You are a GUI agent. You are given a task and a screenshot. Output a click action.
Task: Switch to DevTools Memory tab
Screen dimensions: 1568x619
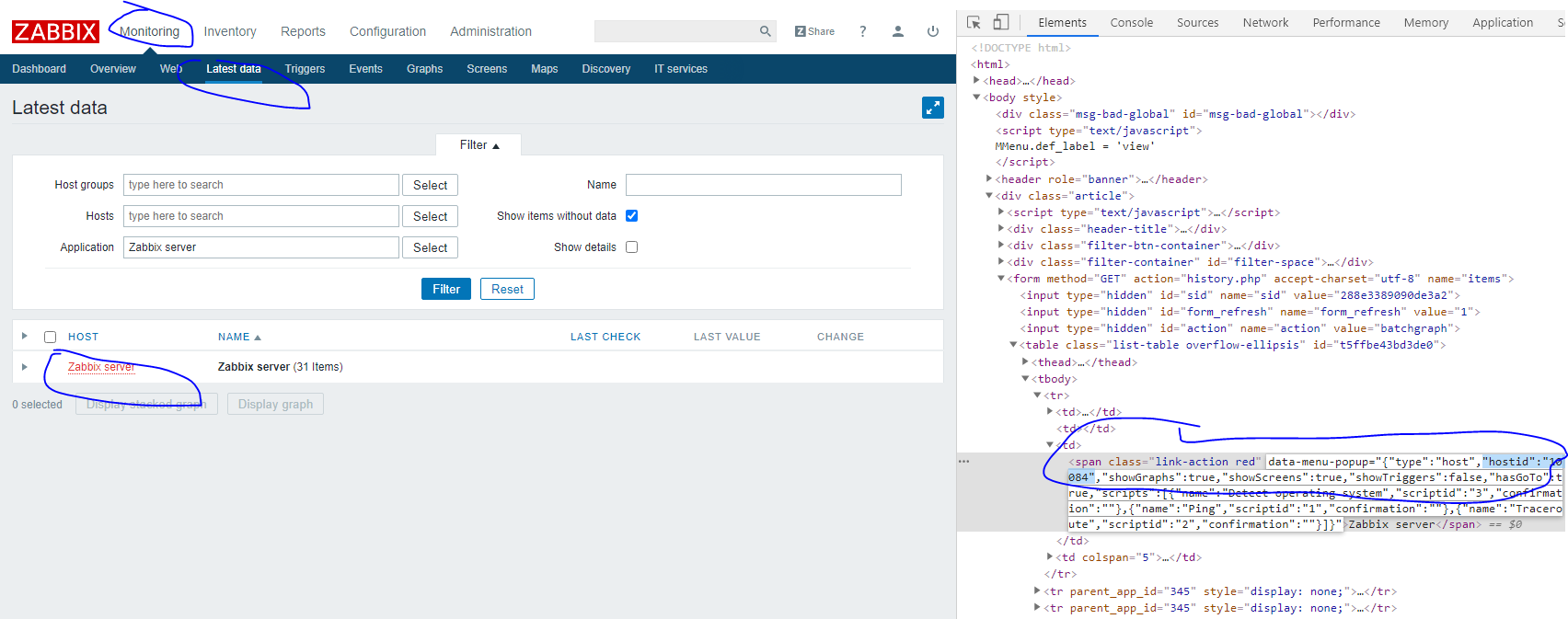1425,22
